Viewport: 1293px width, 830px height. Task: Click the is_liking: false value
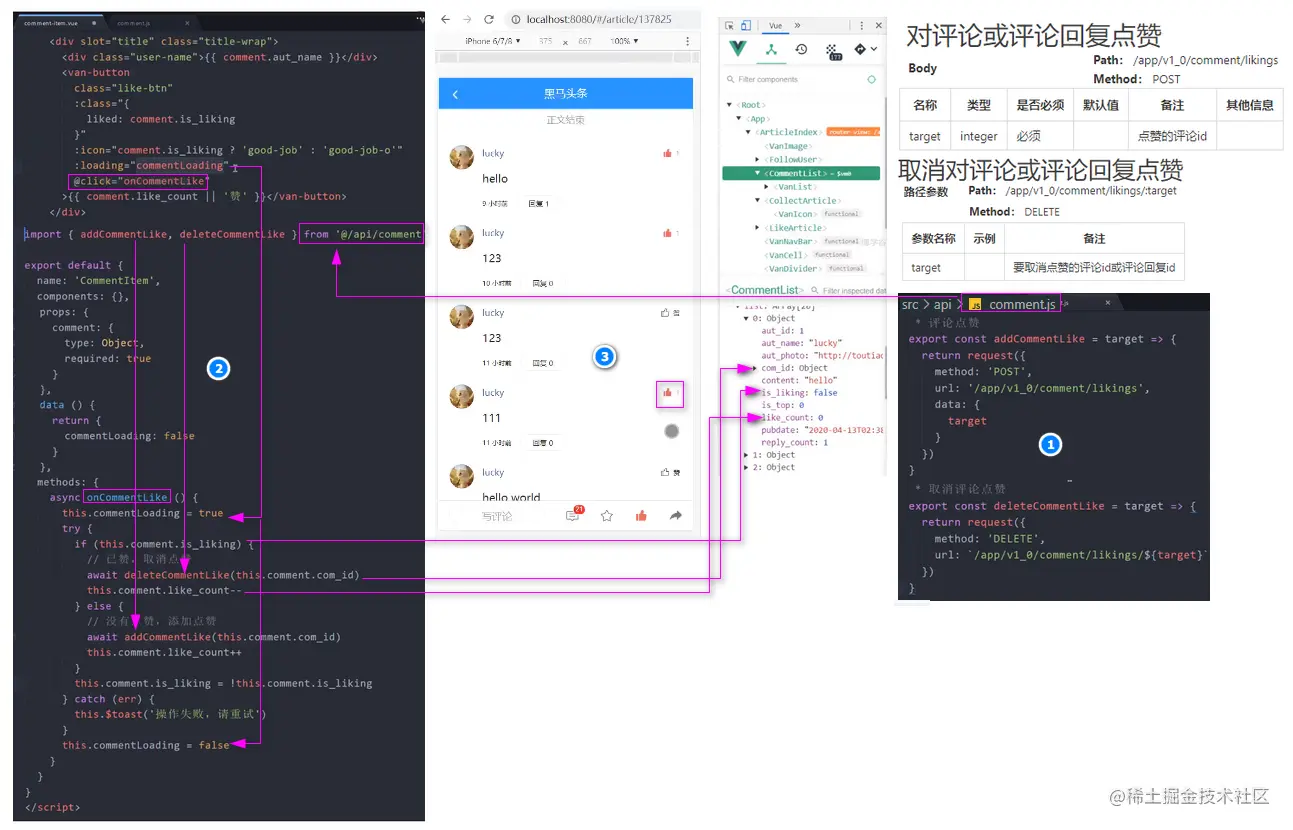(826, 393)
